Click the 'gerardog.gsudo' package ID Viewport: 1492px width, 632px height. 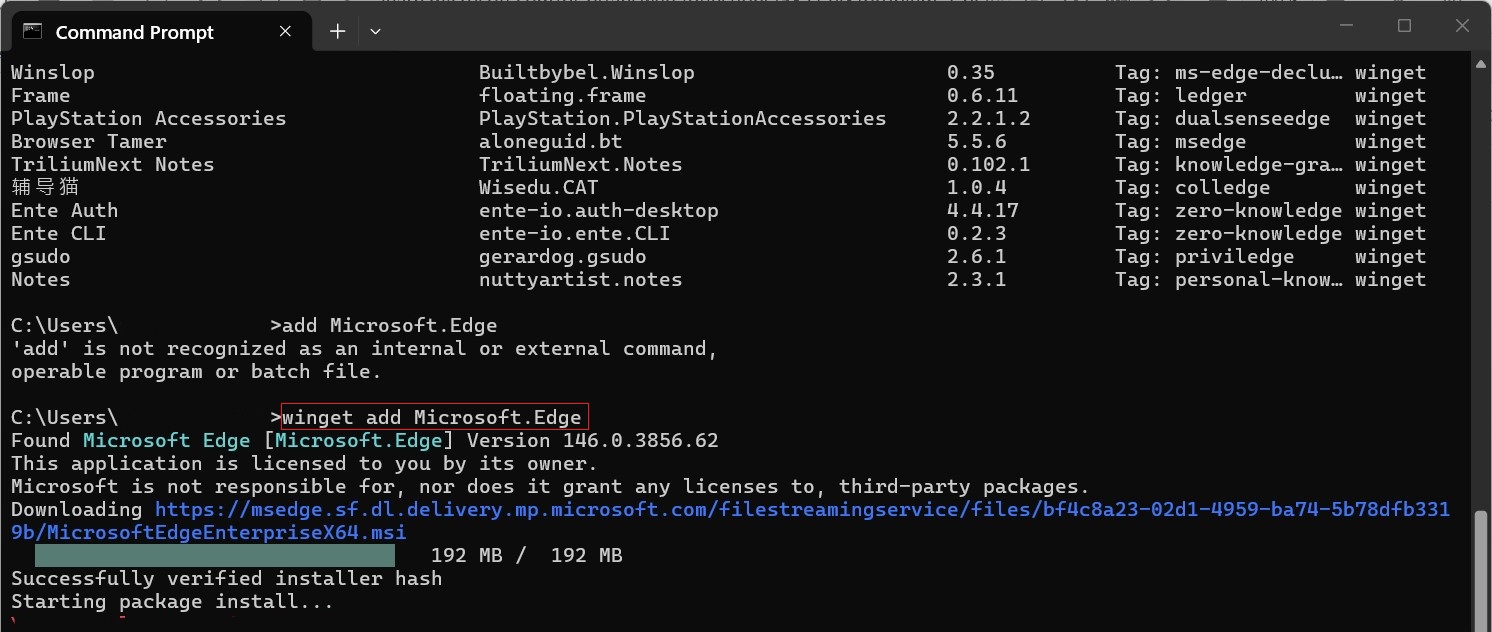tap(563, 257)
